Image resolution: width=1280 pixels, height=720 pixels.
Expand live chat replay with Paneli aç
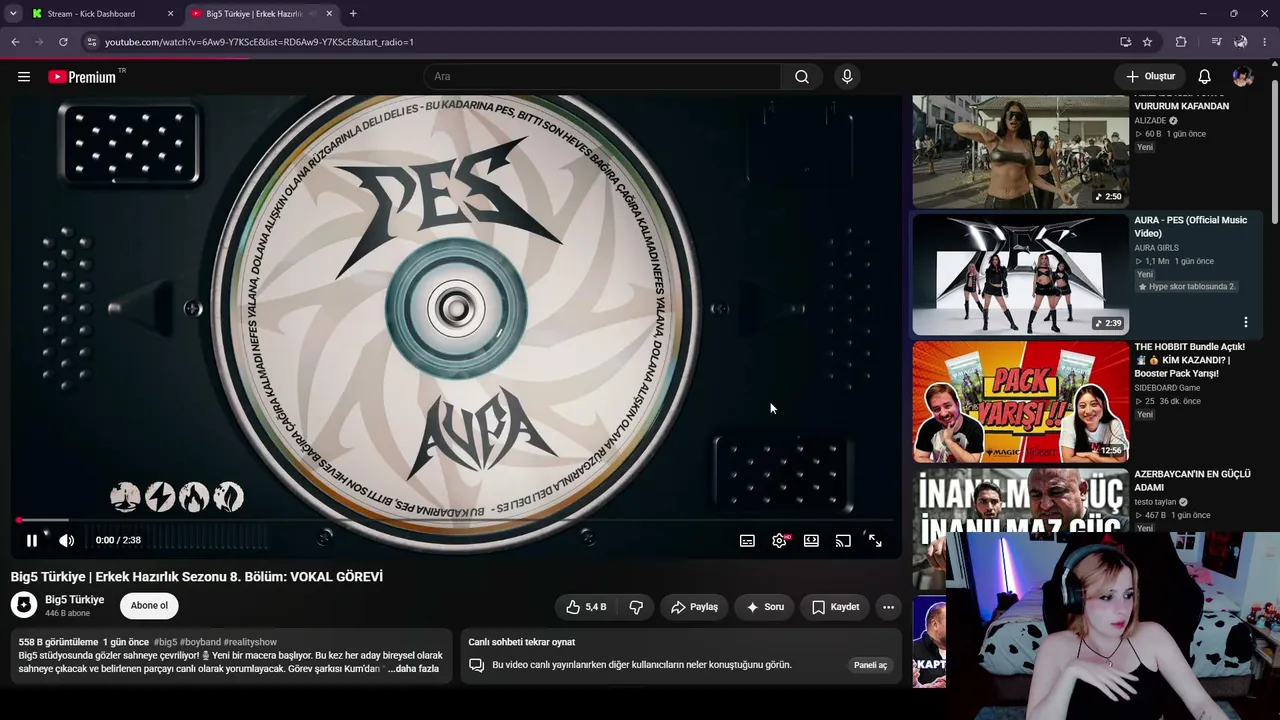870,665
